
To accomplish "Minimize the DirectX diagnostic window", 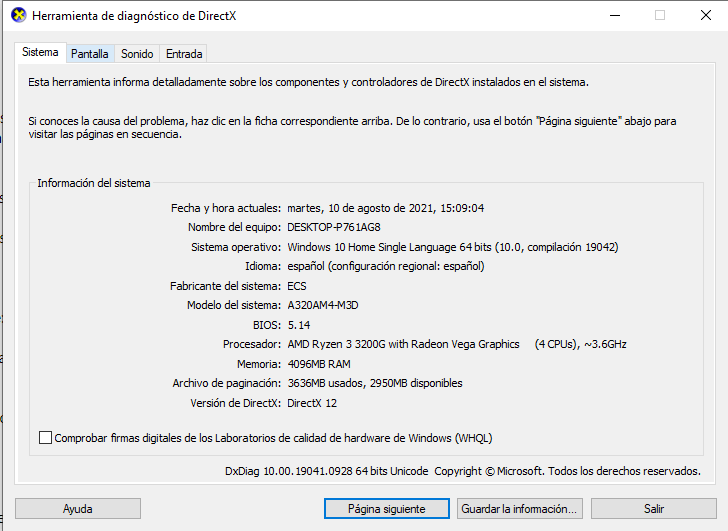I will pos(615,15).
